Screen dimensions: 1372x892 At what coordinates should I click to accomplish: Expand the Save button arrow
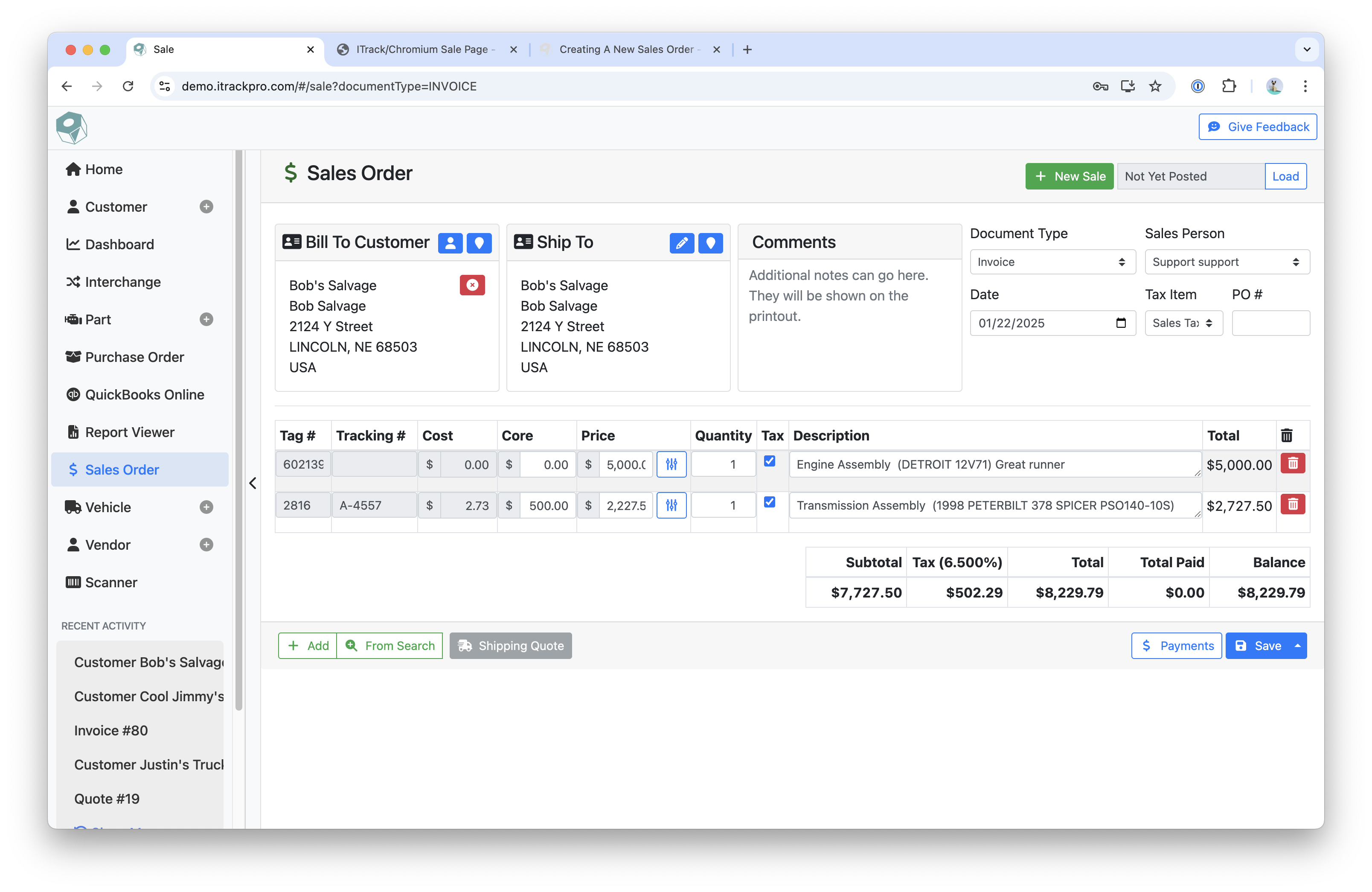tap(1297, 645)
